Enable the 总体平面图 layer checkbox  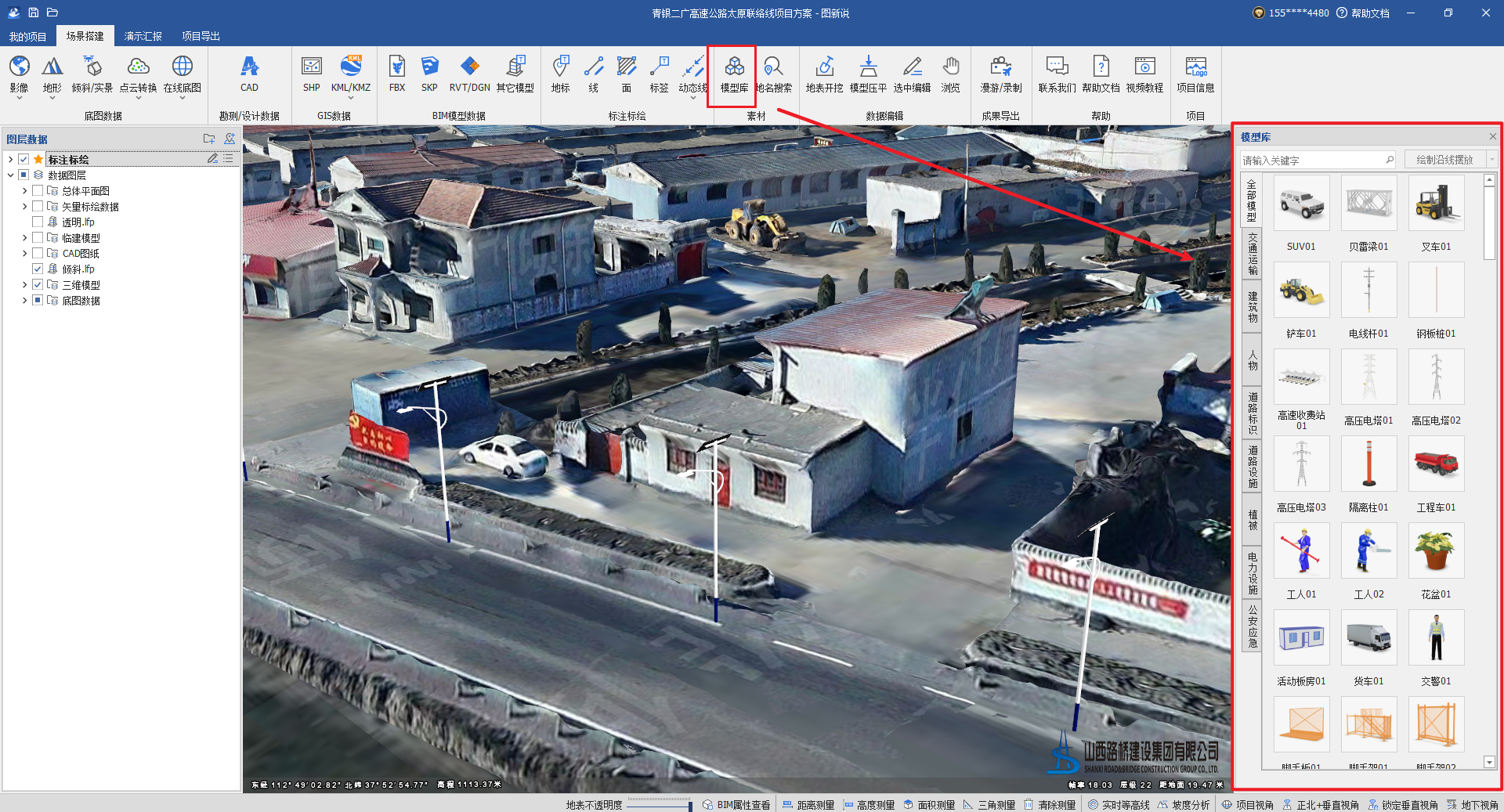38,191
